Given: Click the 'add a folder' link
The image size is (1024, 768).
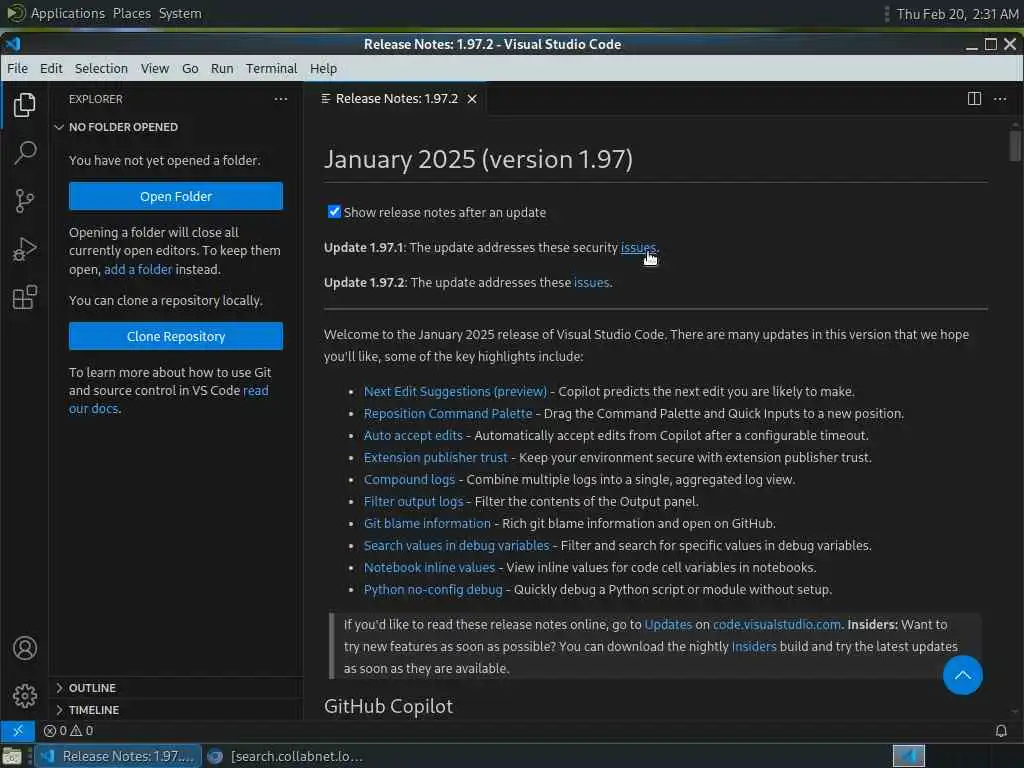Looking at the screenshot, I should tap(138, 269).
